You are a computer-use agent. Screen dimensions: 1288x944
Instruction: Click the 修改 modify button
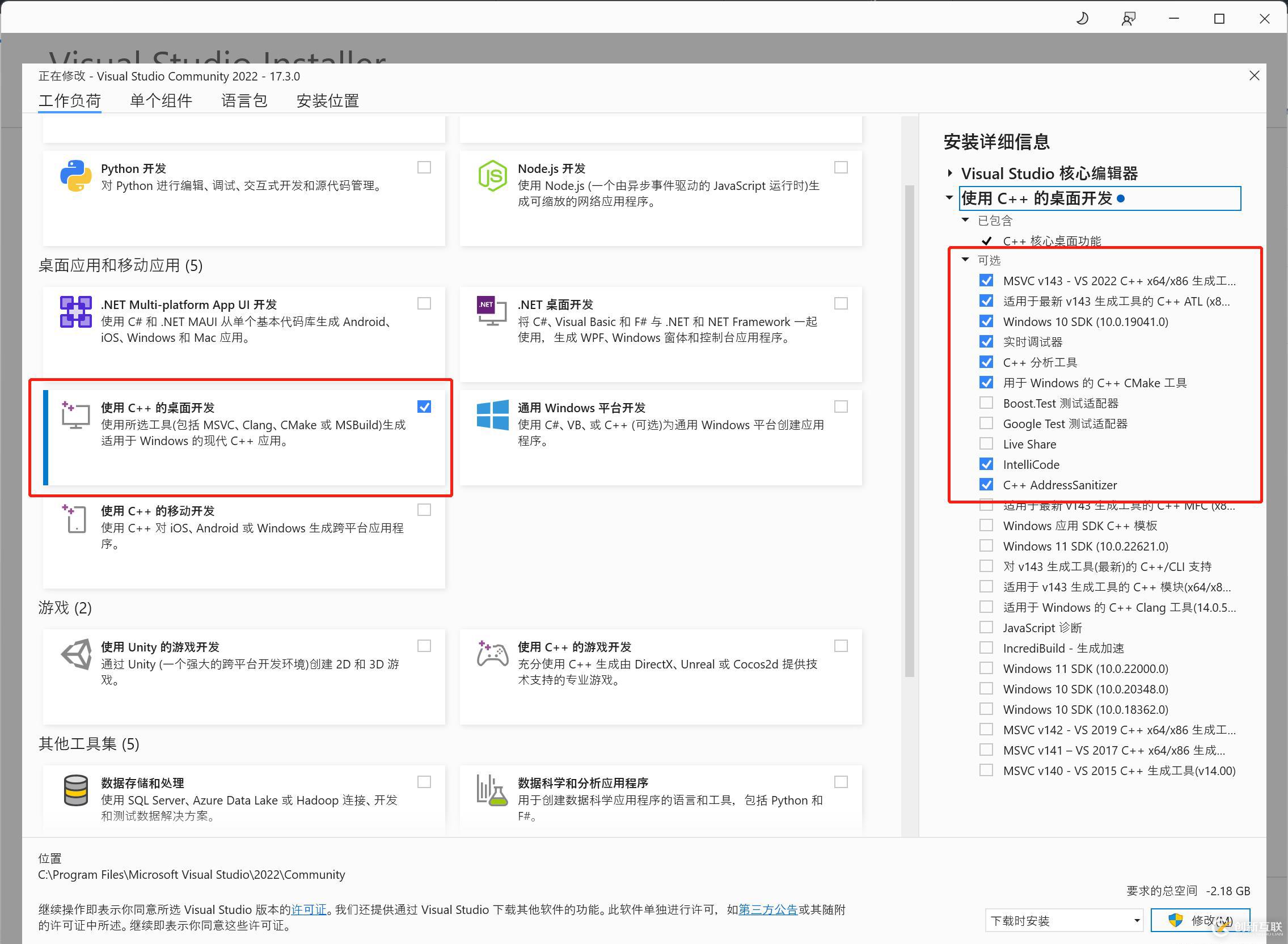pos(1200,921)
